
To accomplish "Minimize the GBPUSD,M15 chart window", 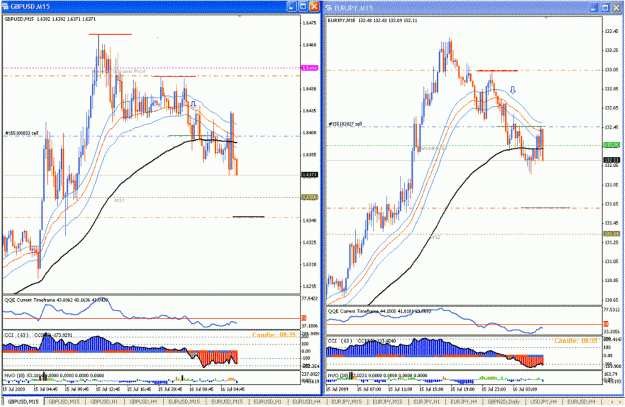I will click(x=291, y=6).
